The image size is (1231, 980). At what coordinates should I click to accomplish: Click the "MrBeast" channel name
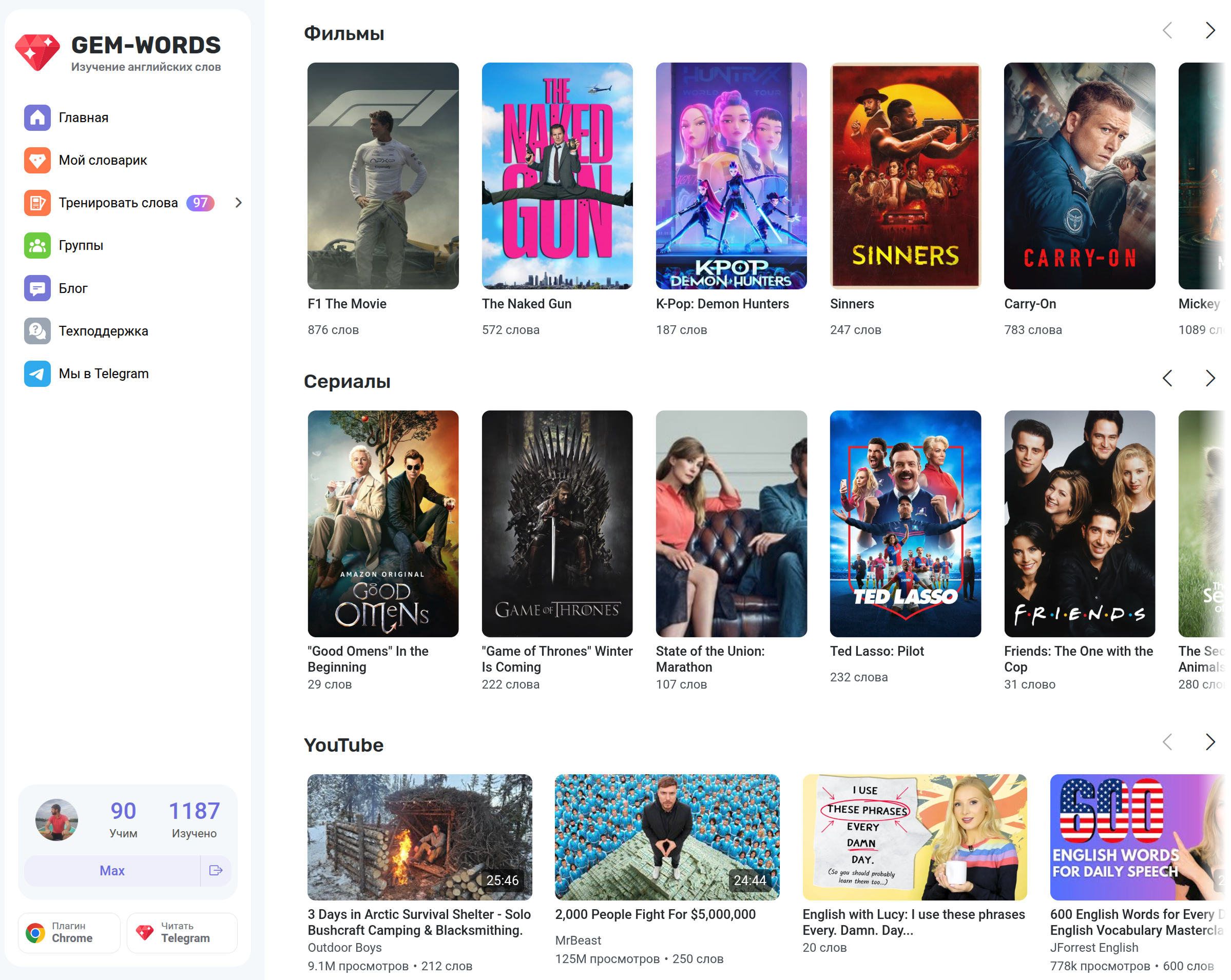click(x=578, y=940)
